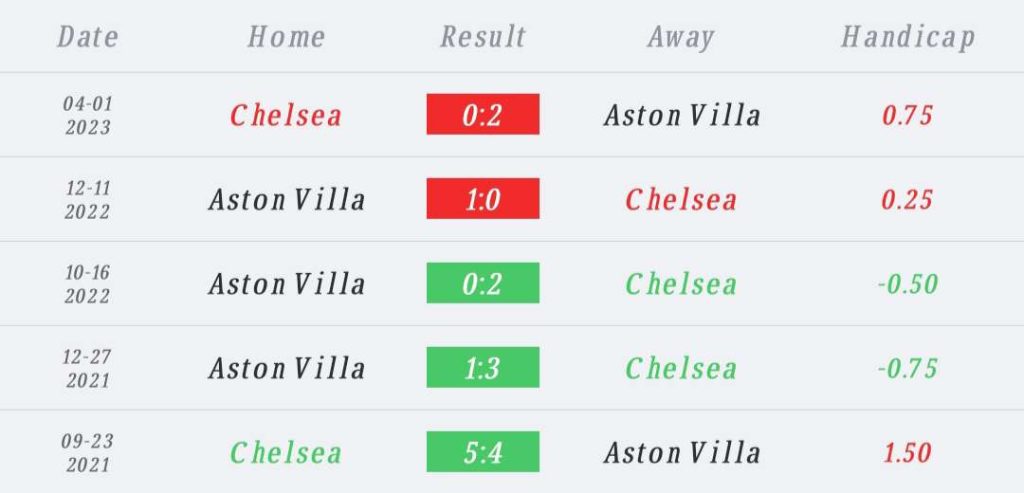This screenshot has height=493, width=1024.
Task: Open the green 1:3 result badge
Action: coord(483,367)
